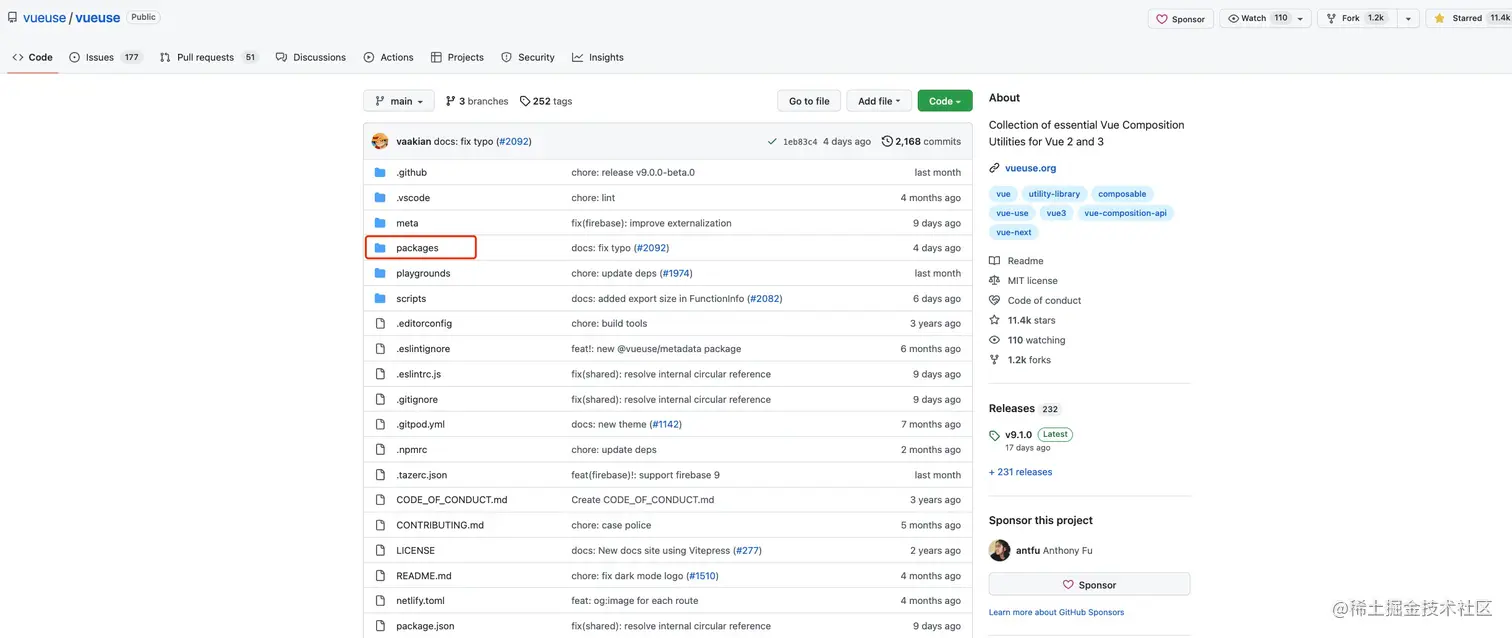
Task: Click the MIT license scale icon
Action: [x=994, y=281]
